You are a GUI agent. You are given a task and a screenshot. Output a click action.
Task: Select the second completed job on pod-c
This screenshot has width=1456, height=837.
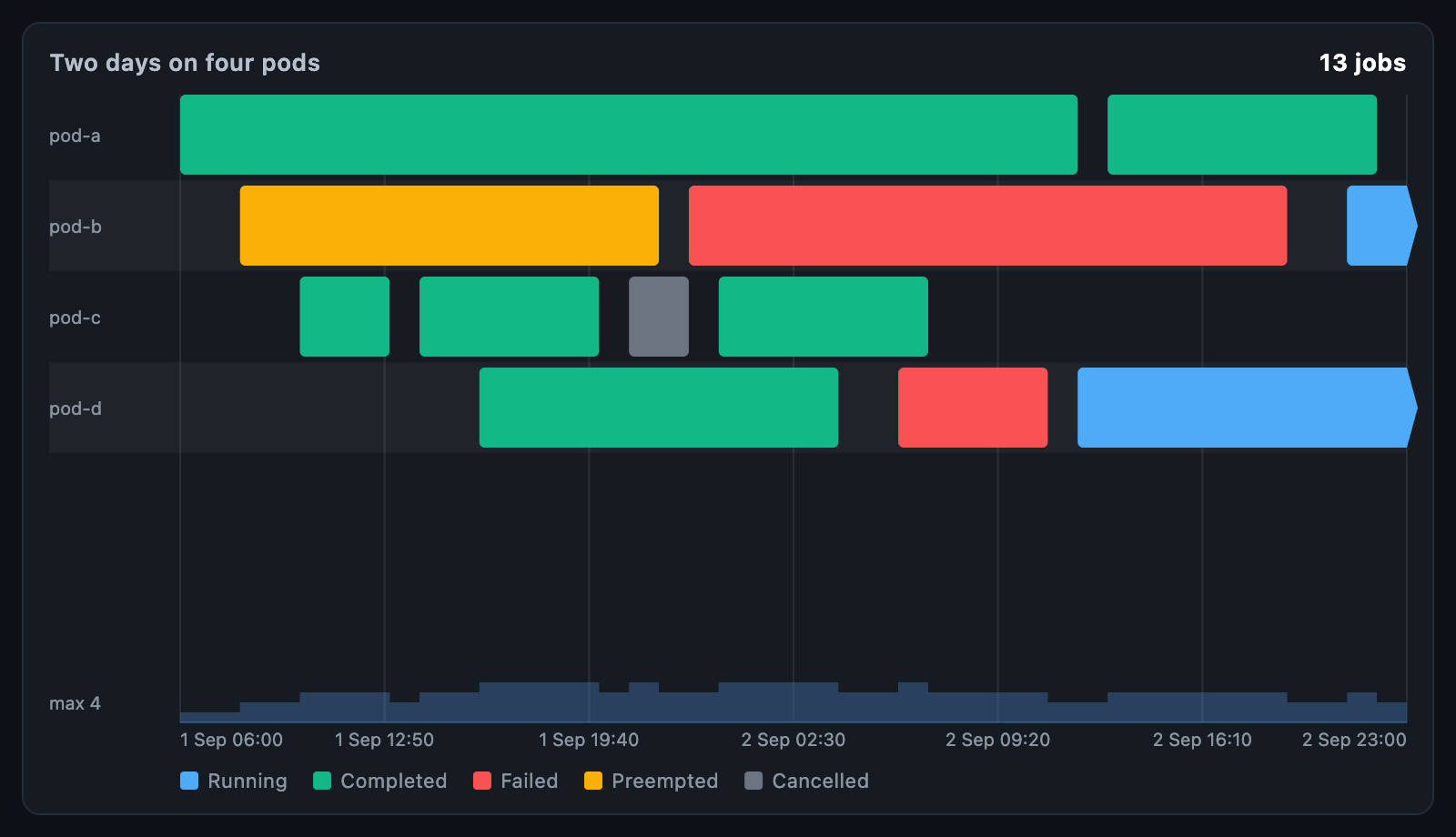[x=510, y=317]
